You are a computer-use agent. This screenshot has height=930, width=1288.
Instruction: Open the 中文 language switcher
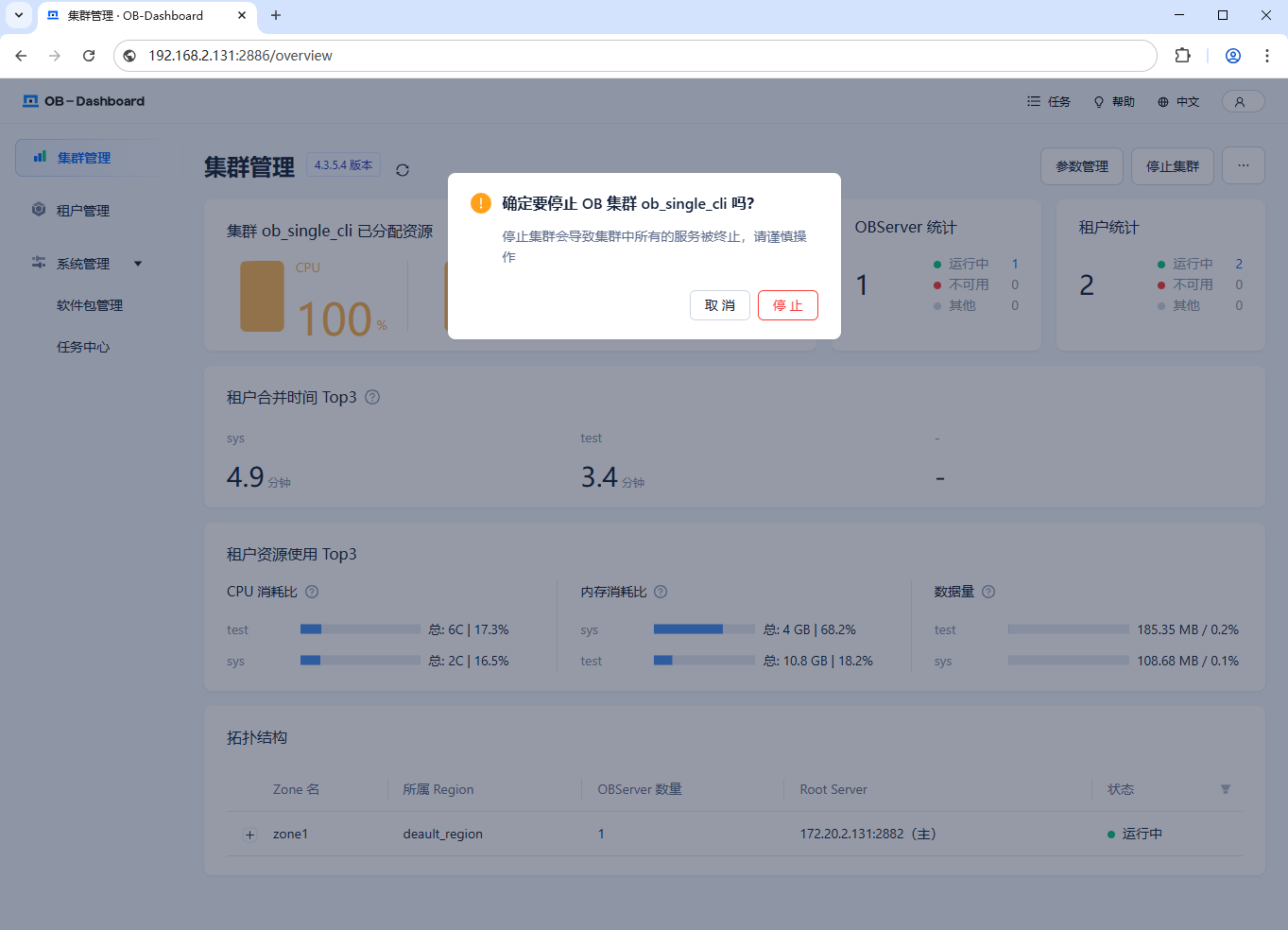tap(1178, 102)
